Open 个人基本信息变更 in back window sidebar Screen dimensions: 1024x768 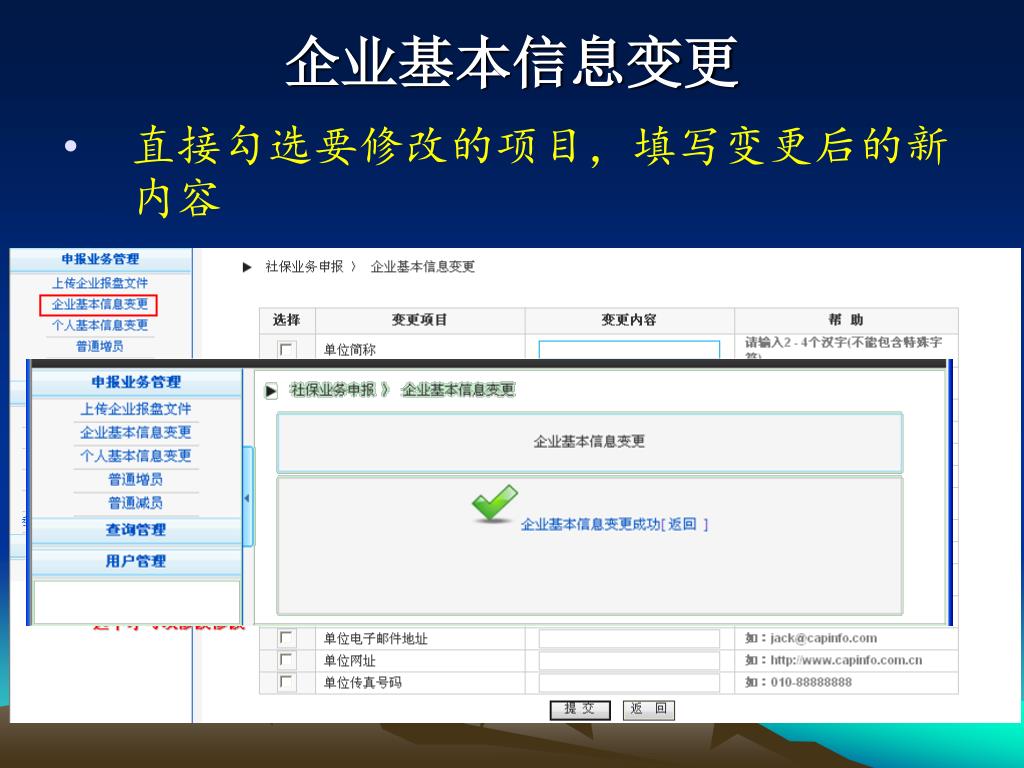100,325
